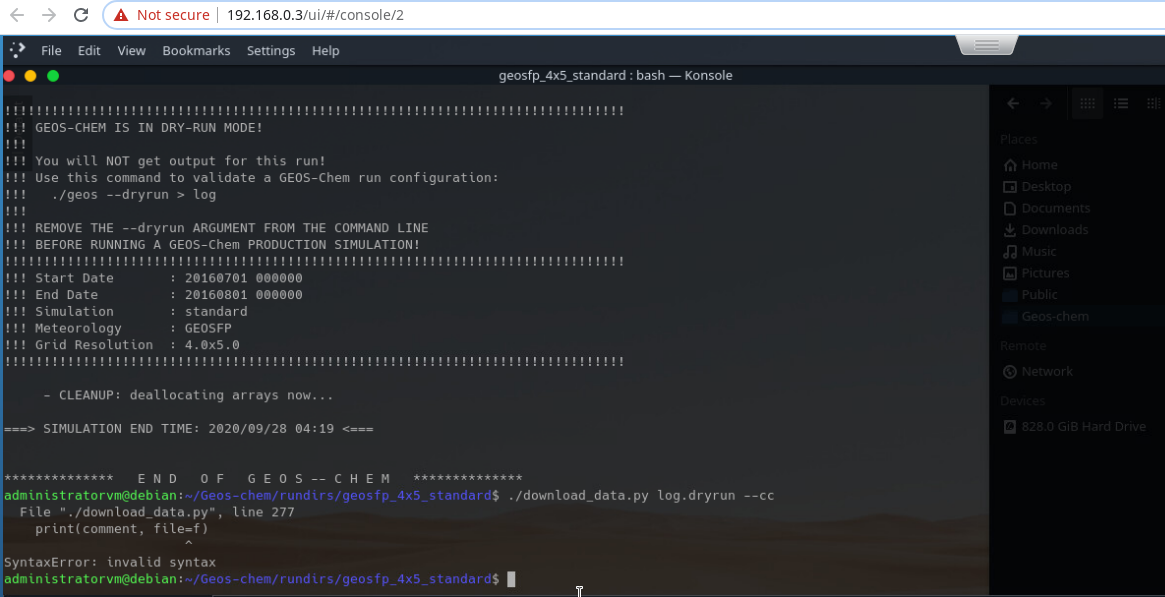Toggle the compact details view mode
1165x597 pixels.
(x=1152, y=103)
